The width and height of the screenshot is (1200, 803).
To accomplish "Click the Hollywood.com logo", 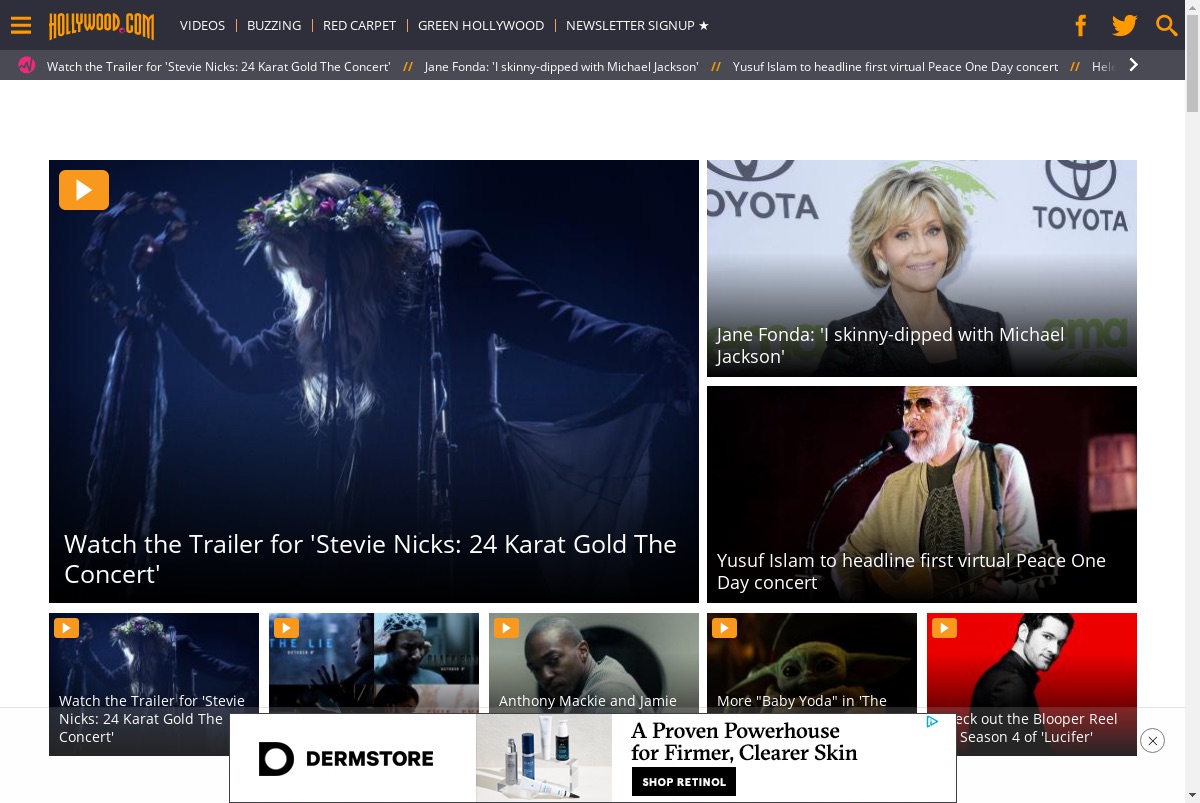I will pos(102,25).
